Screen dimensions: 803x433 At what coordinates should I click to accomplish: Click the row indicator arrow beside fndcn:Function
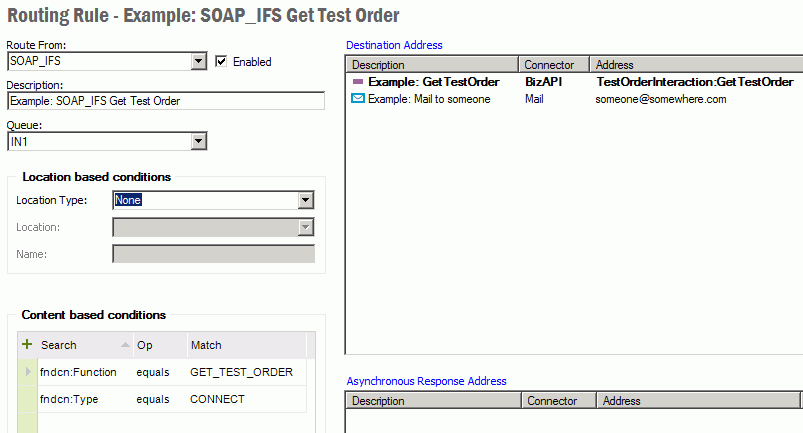(28, 372)
